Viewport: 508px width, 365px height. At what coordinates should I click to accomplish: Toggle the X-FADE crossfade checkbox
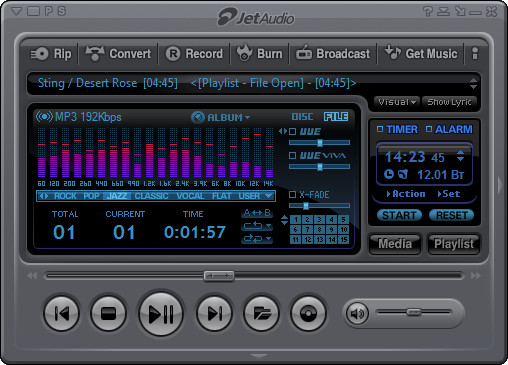(x=292, y=194)
